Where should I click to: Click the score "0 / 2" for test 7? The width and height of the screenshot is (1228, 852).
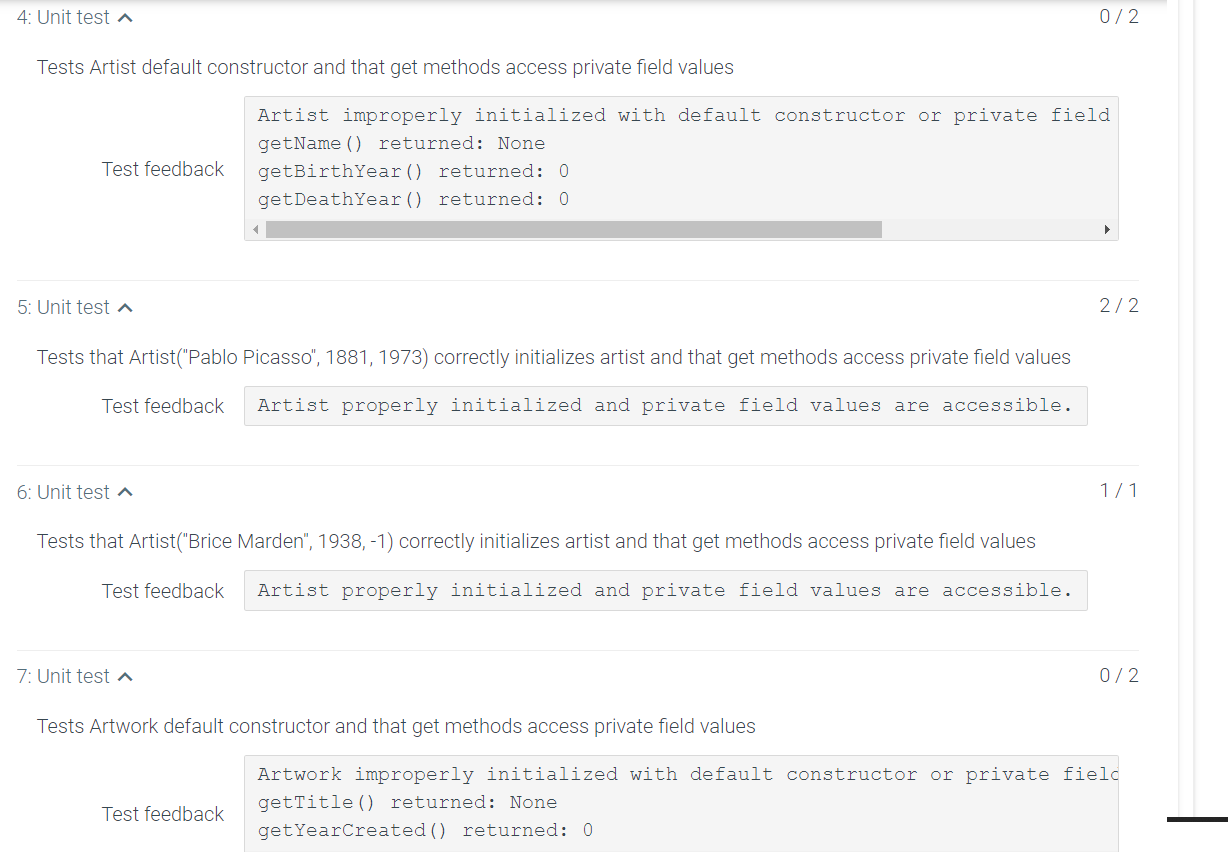(x=1118, y=674)
